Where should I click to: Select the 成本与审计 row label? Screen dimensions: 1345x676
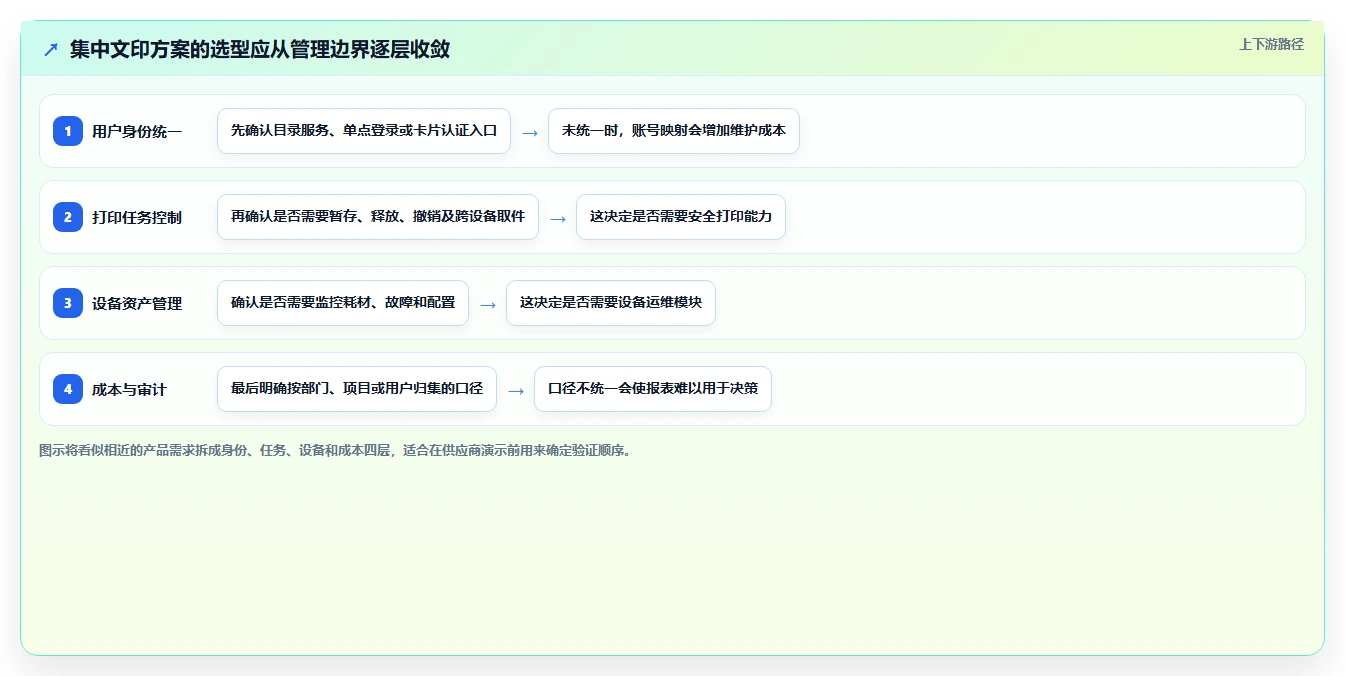[129, 389]
